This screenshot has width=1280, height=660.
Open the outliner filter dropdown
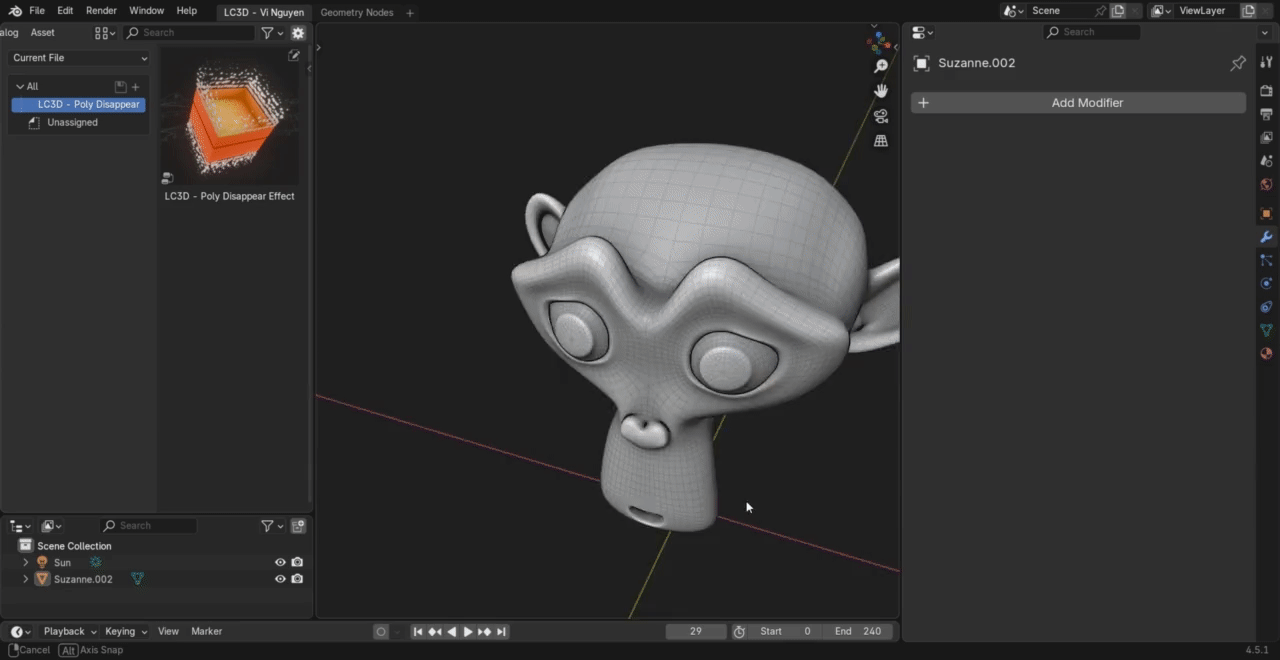[x=272, y=526]
